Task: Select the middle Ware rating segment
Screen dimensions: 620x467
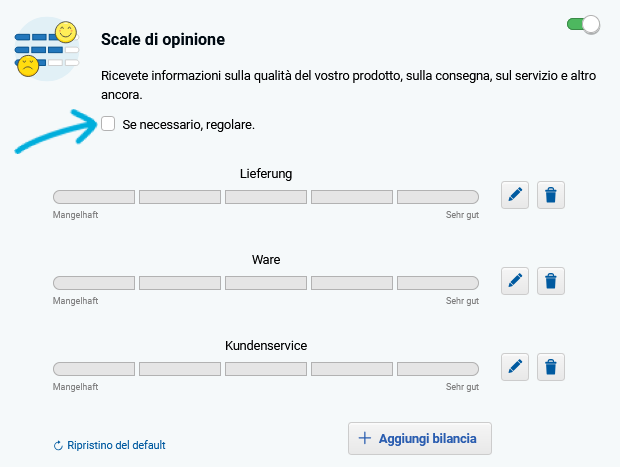Action: tap(266, 283)
